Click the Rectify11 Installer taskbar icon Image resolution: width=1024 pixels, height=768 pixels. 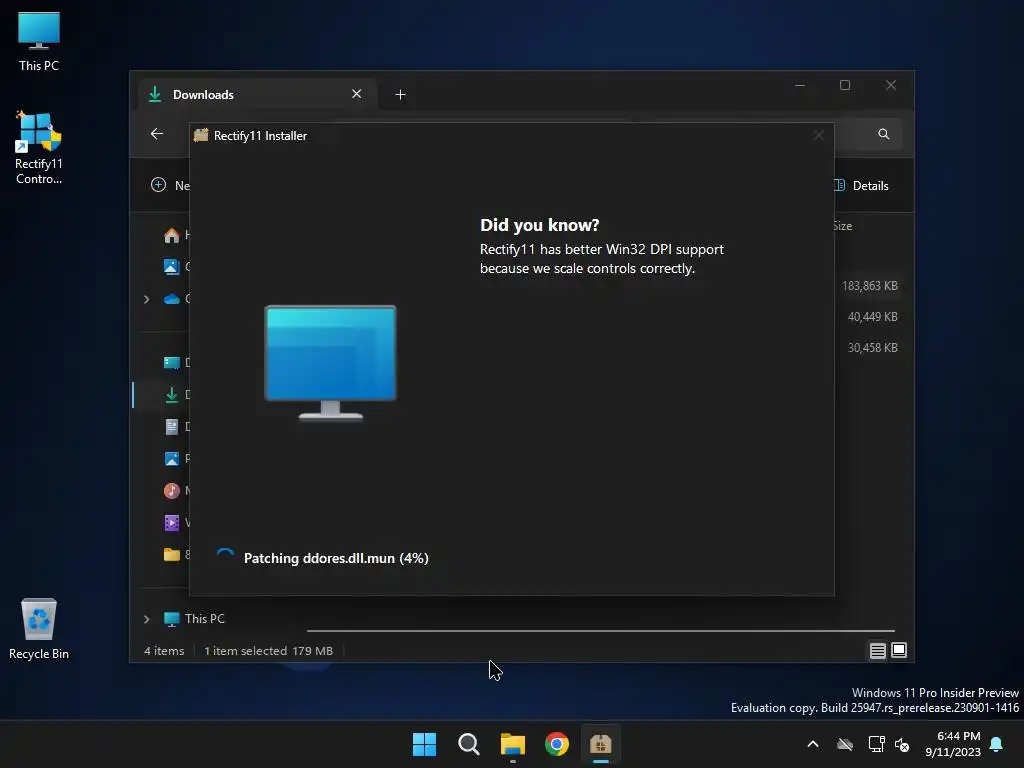point(601,744)
